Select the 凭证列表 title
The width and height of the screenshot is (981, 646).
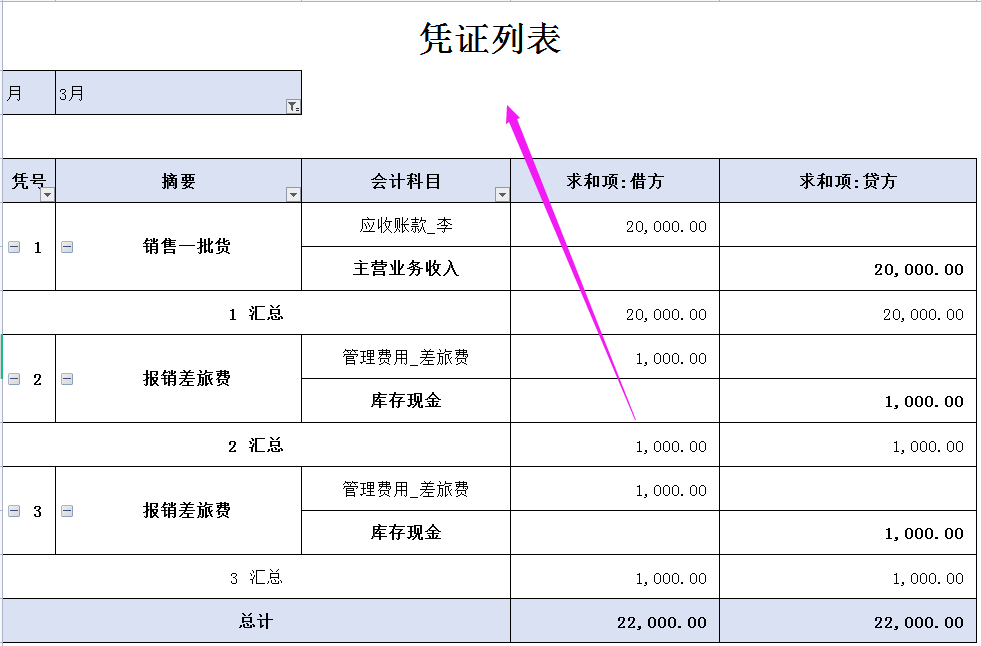pyautogui.click(x=491, y=36)
